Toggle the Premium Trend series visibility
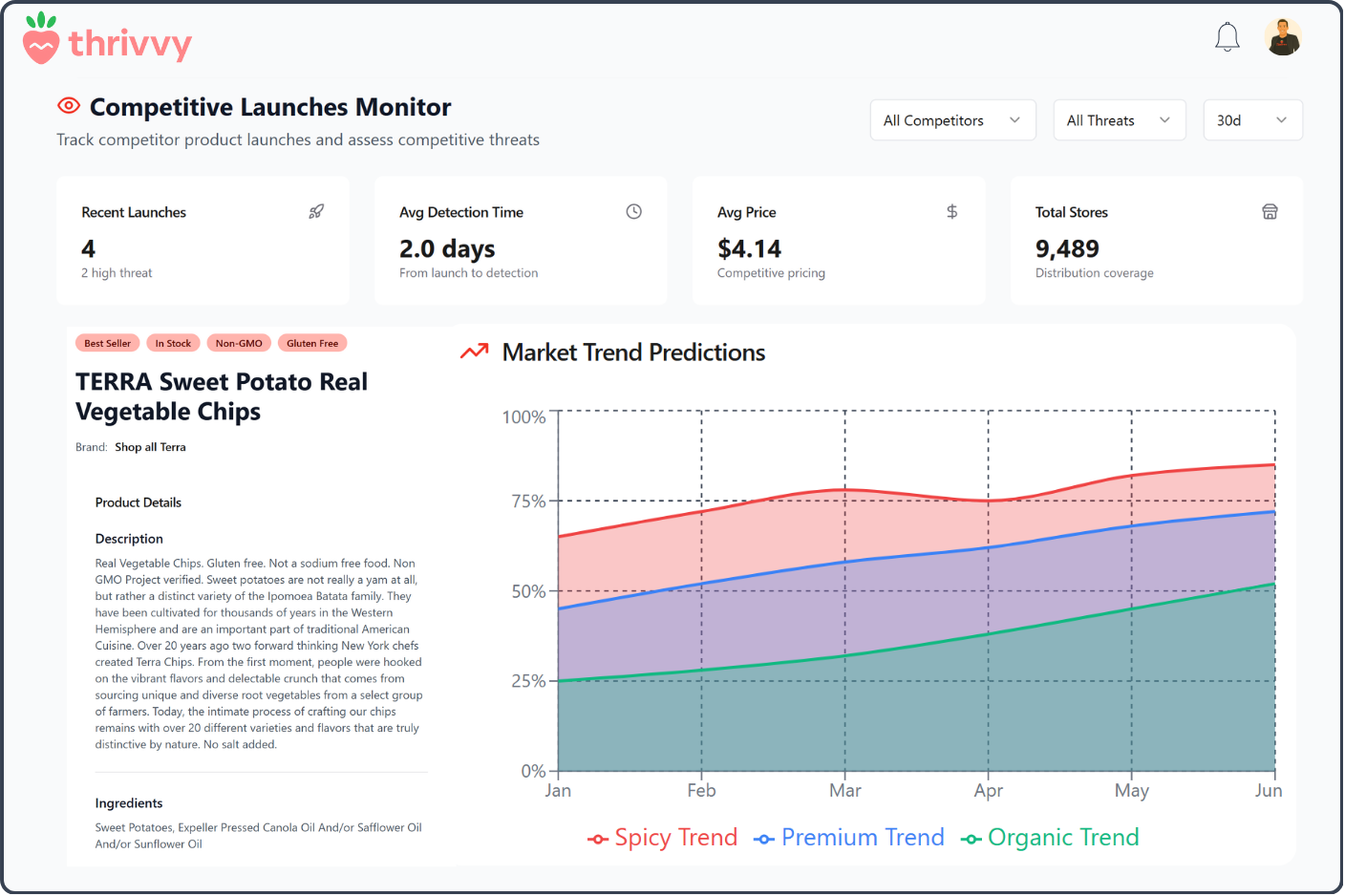 pyautogui.click(x=848, y=837)
